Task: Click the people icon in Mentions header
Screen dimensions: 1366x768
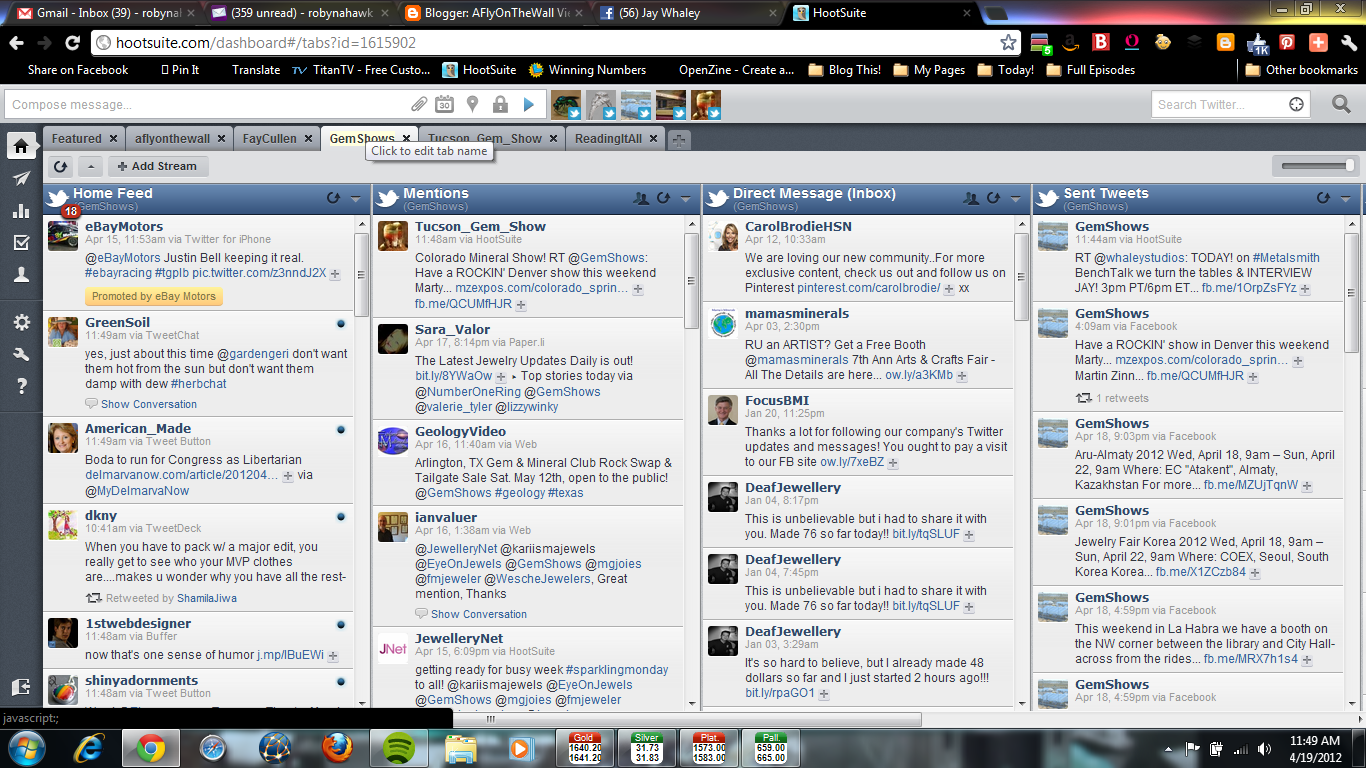Action: click(642, 198)
